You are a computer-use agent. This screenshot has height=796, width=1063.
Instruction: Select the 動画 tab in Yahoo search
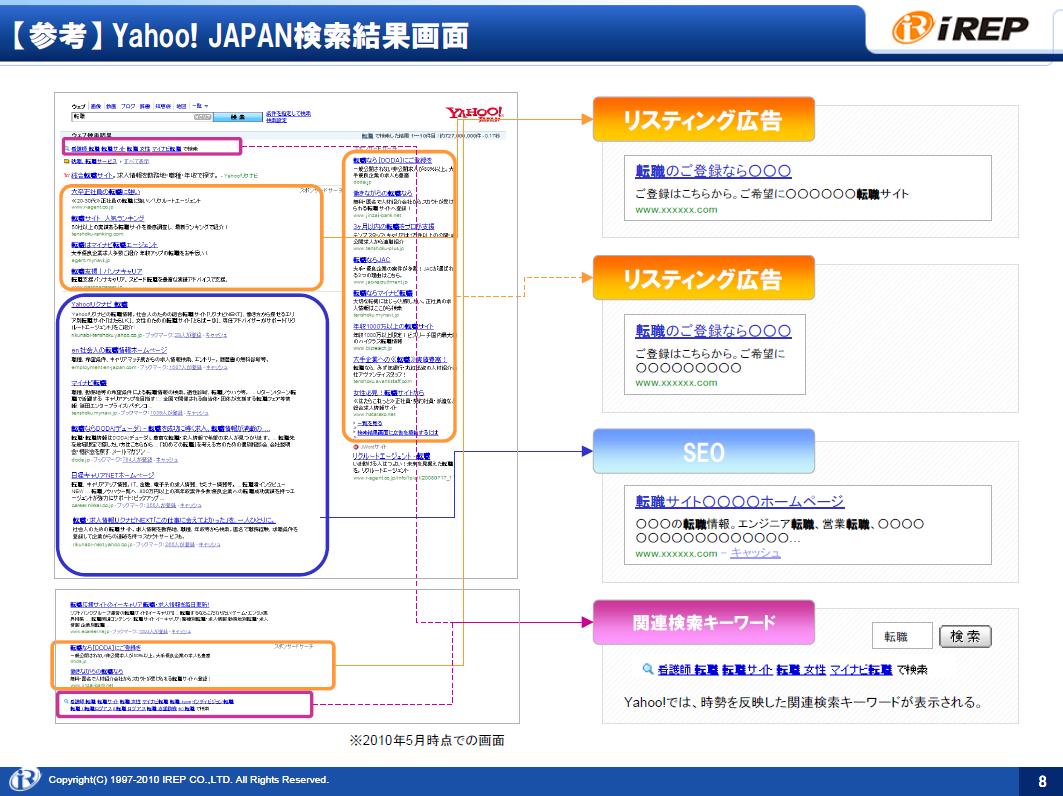[111, 106]
